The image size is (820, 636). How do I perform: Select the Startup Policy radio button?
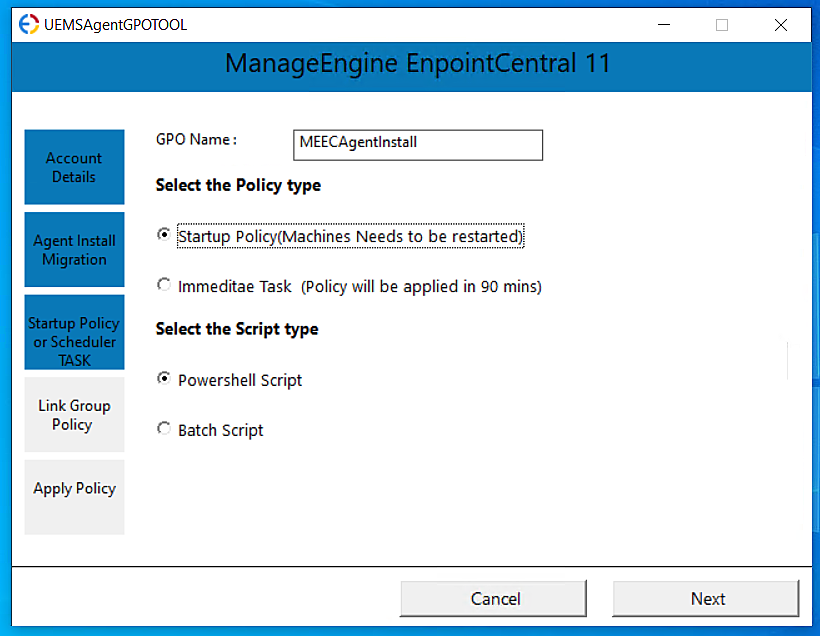click(163, 234)
